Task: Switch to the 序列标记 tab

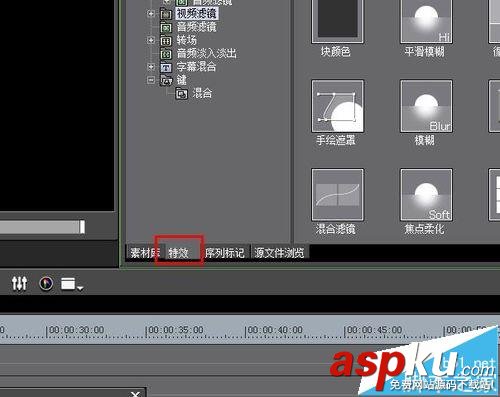Action: [x=225, y=253]
